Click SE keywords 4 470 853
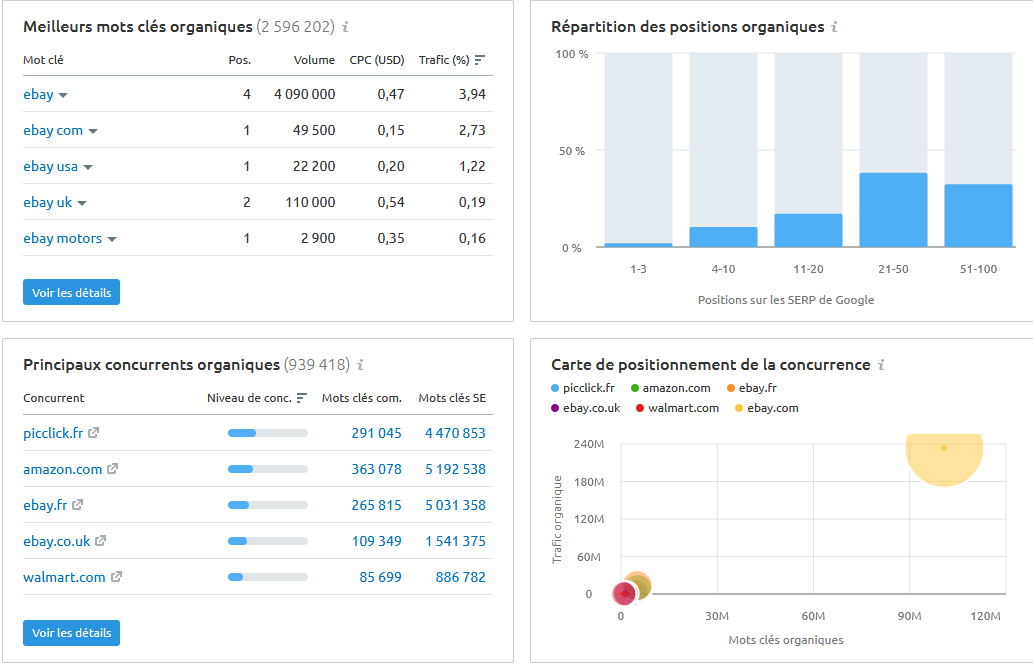The width and height of the screenshot is (1033, 664). [455, 433]
